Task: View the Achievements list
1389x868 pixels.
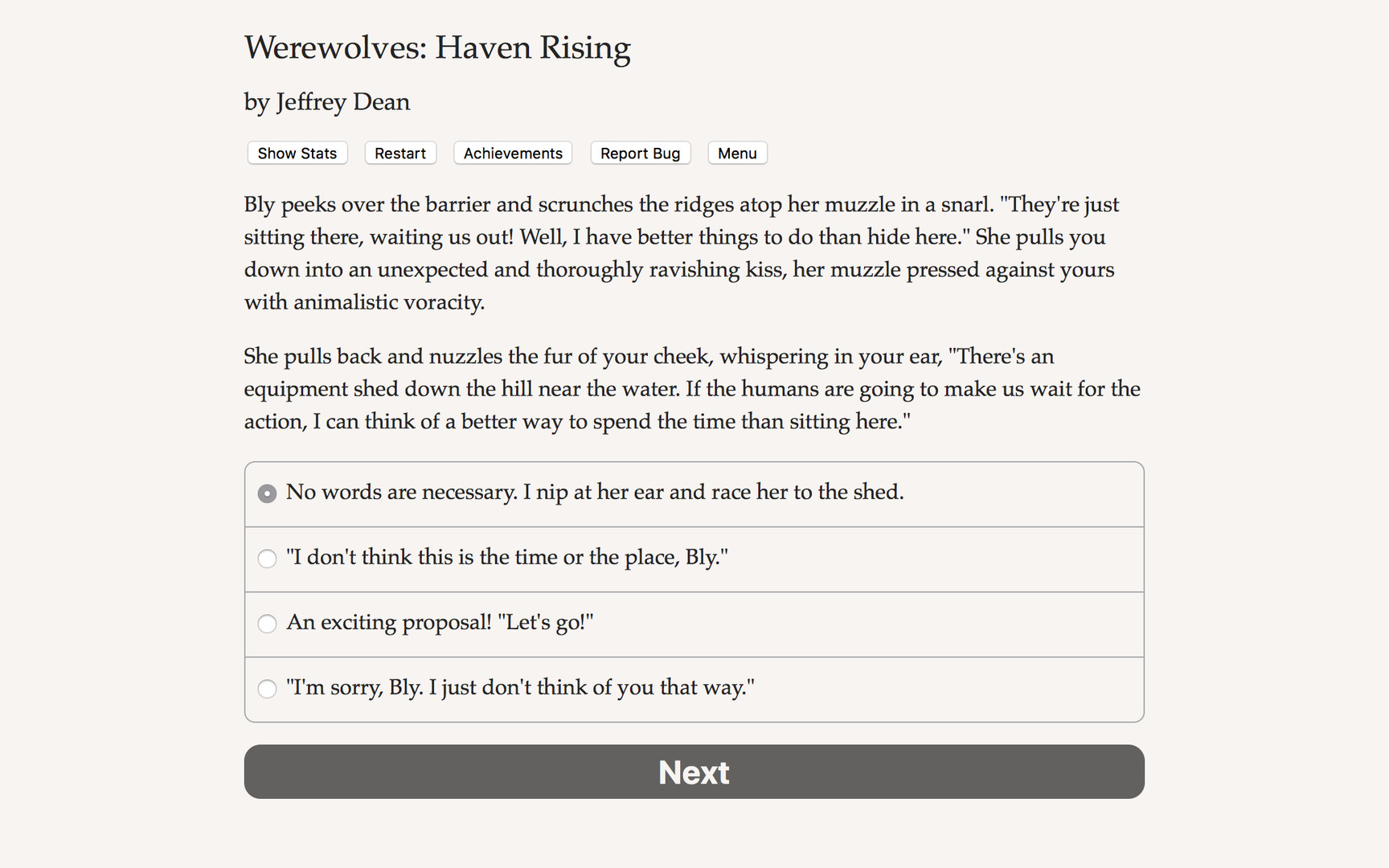Action: pyautogui.click(x=512, y=153)
